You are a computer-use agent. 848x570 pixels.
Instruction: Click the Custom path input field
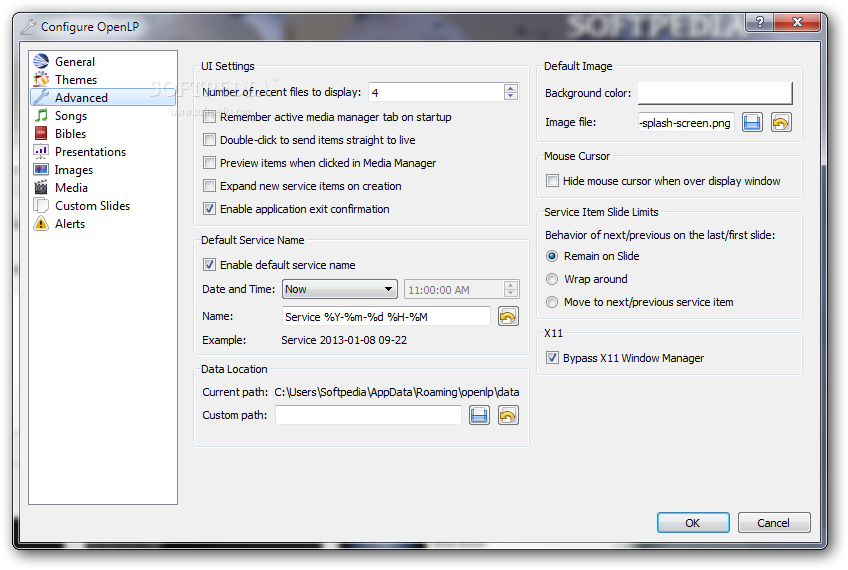pyautogui.click(x=368, y=415)
